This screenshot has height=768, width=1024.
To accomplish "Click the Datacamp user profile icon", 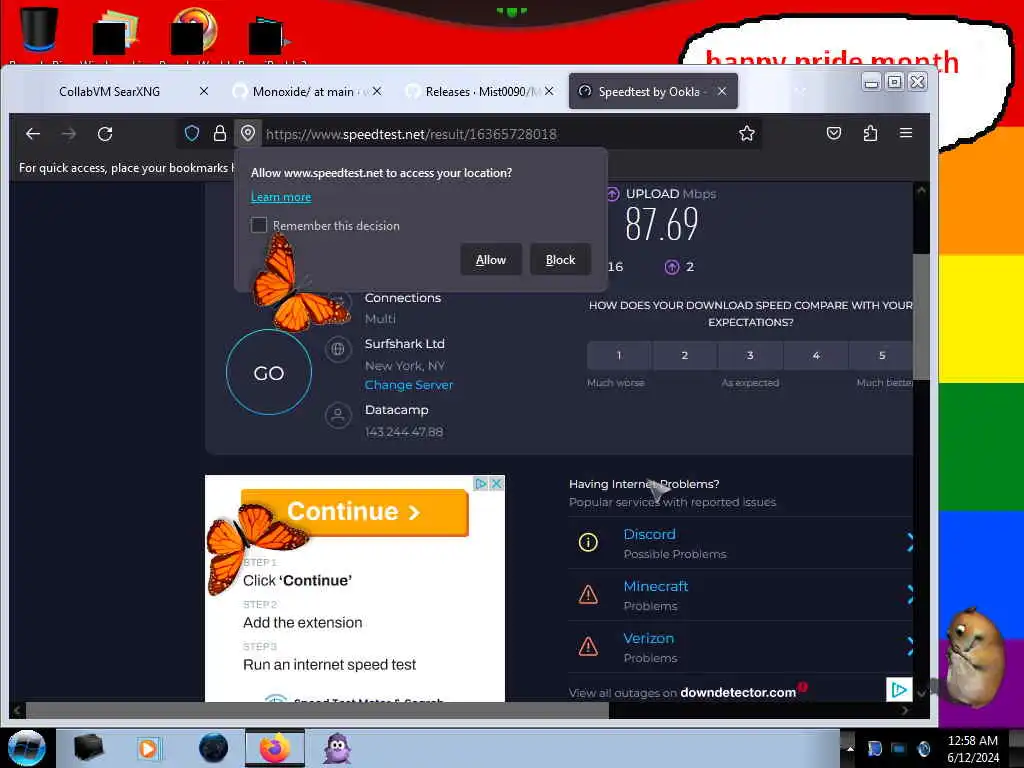I will coord(338,415).
